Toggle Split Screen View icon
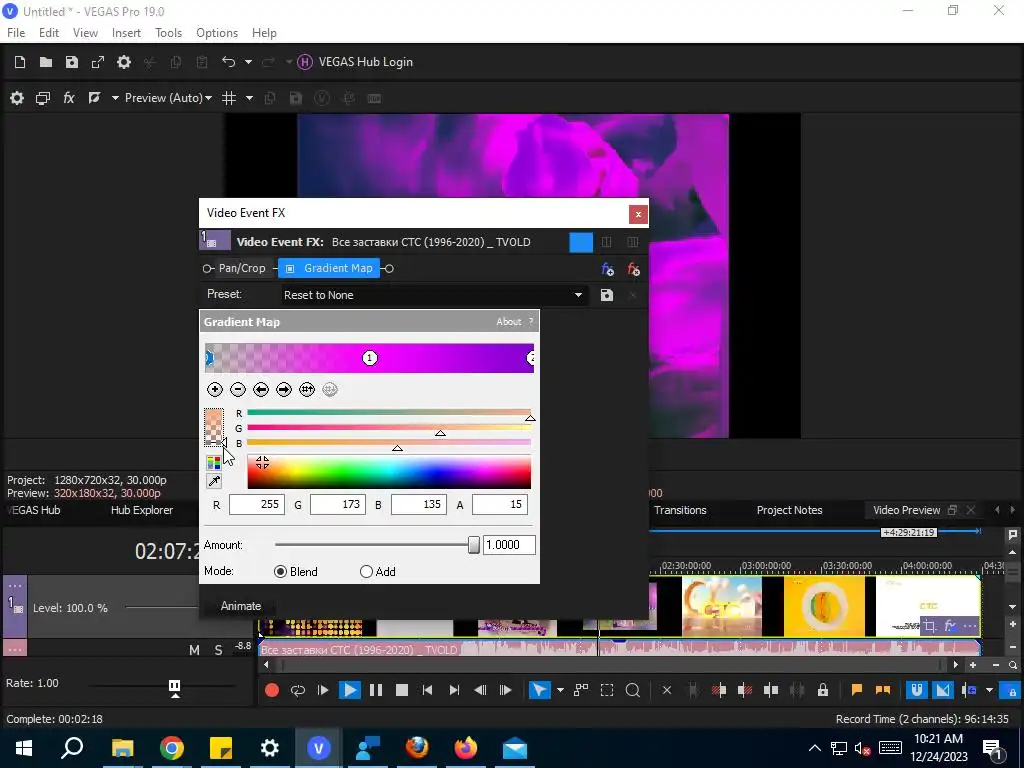The width and height of the screenshot is (1024, 768). click(x=95, y=98)
